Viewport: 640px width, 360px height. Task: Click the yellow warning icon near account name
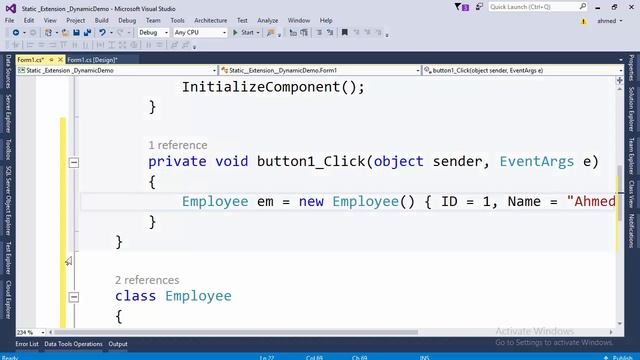pyautogui.click(x=583, y=21)
